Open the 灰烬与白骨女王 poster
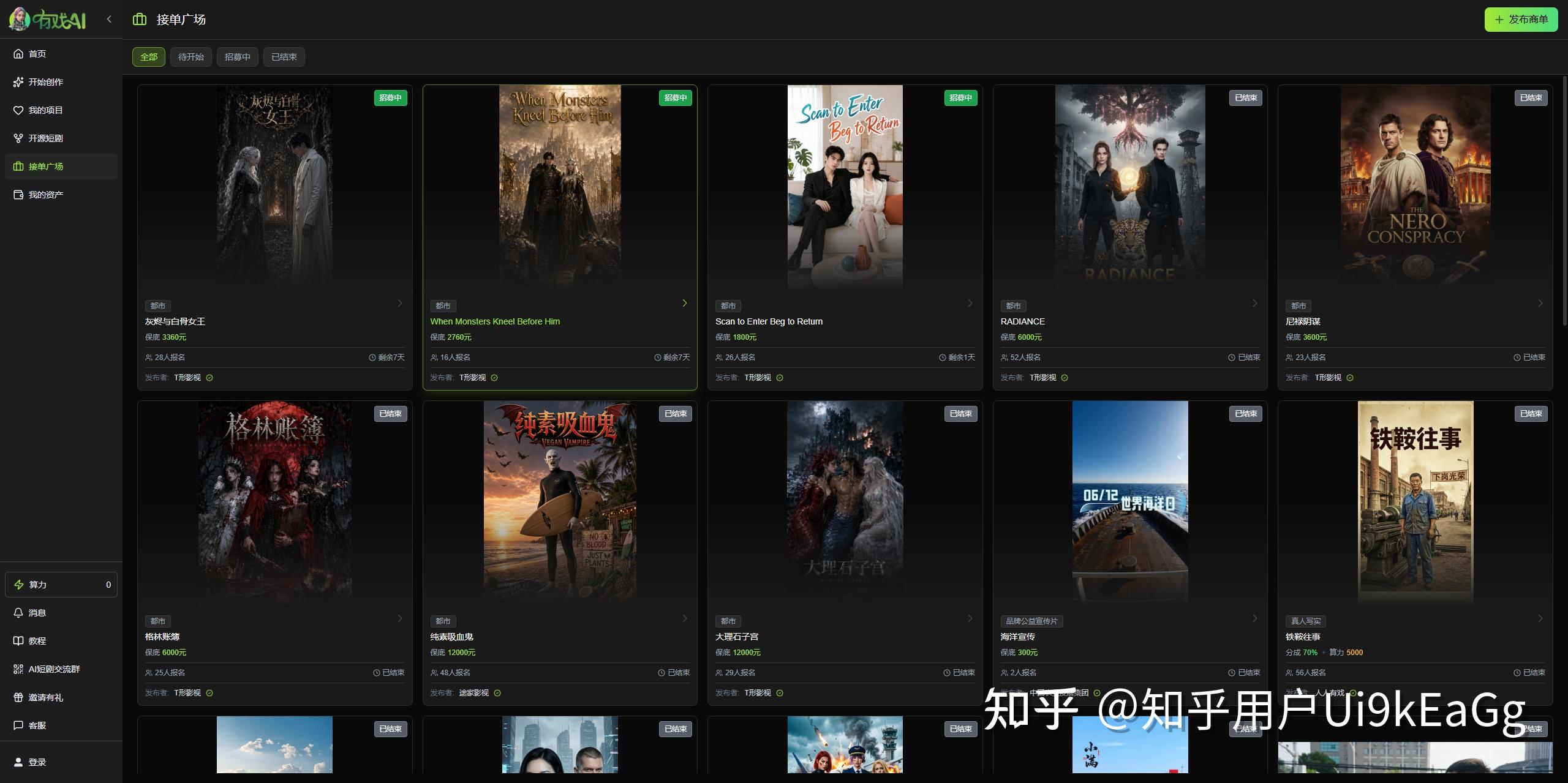 pos(274,187)
